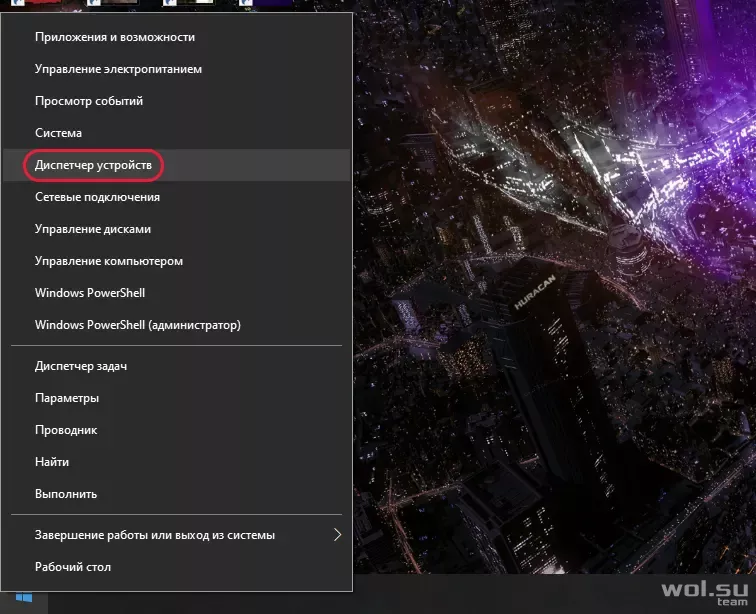Select Найти search entry
756x614 pixels.
tap(176, 462)
